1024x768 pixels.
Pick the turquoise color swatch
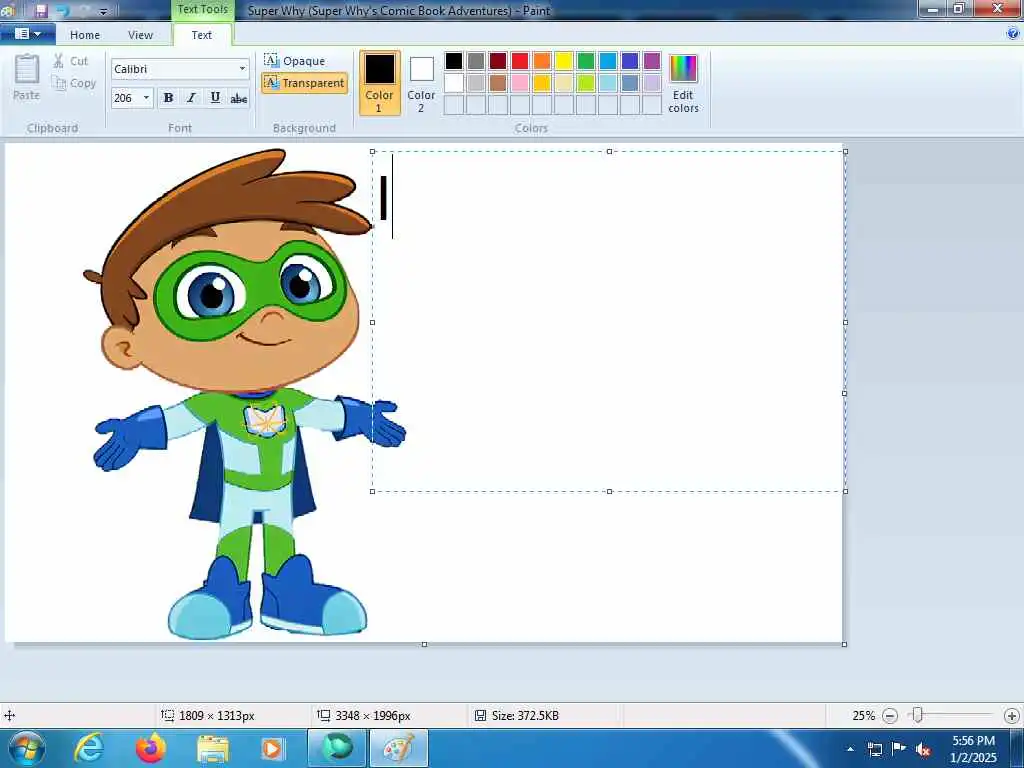[x=608, y=61]
